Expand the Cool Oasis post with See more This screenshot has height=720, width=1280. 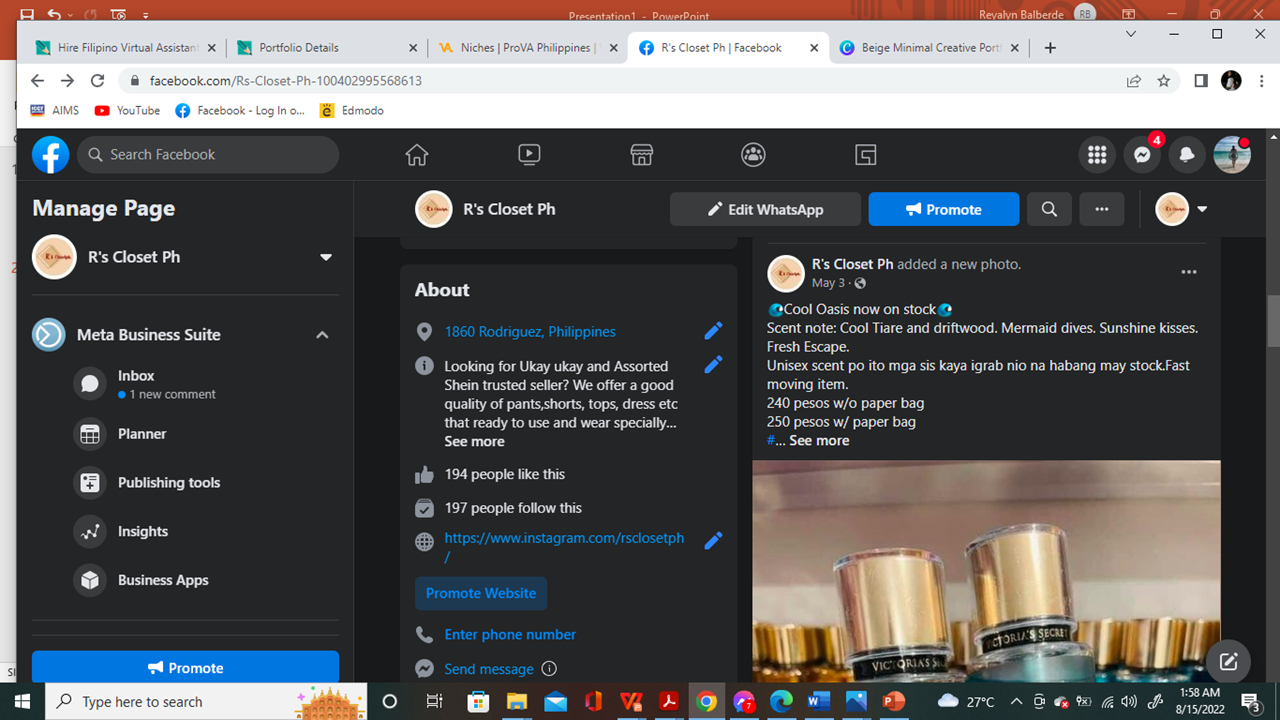pos(819,440)
